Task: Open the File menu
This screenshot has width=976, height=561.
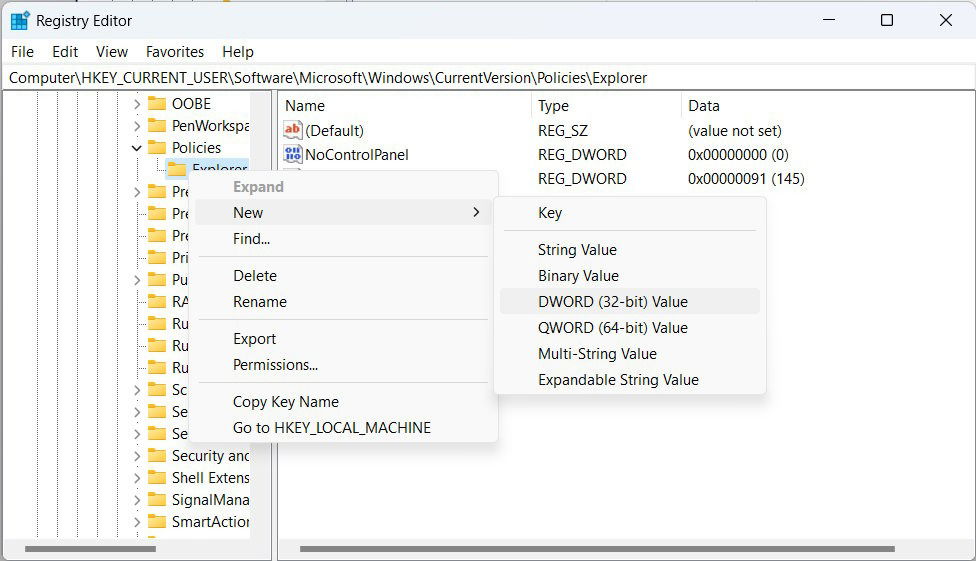Action: 22,52
